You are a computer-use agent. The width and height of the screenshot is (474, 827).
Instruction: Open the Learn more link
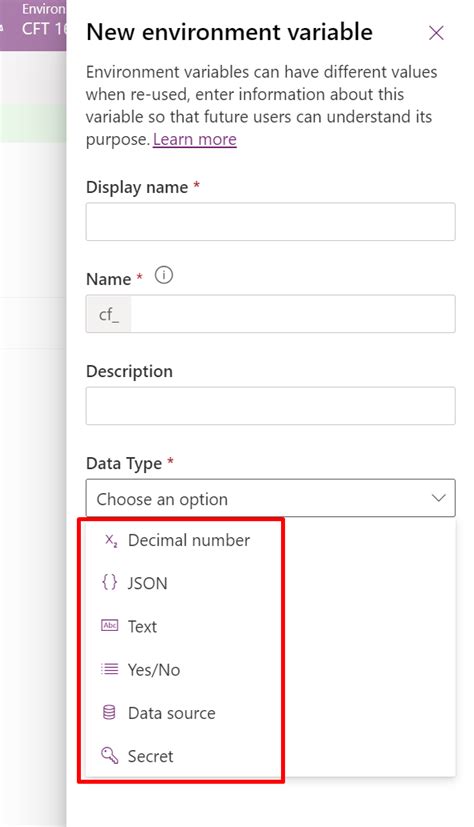pyautogui.click(x=195, y=139)
